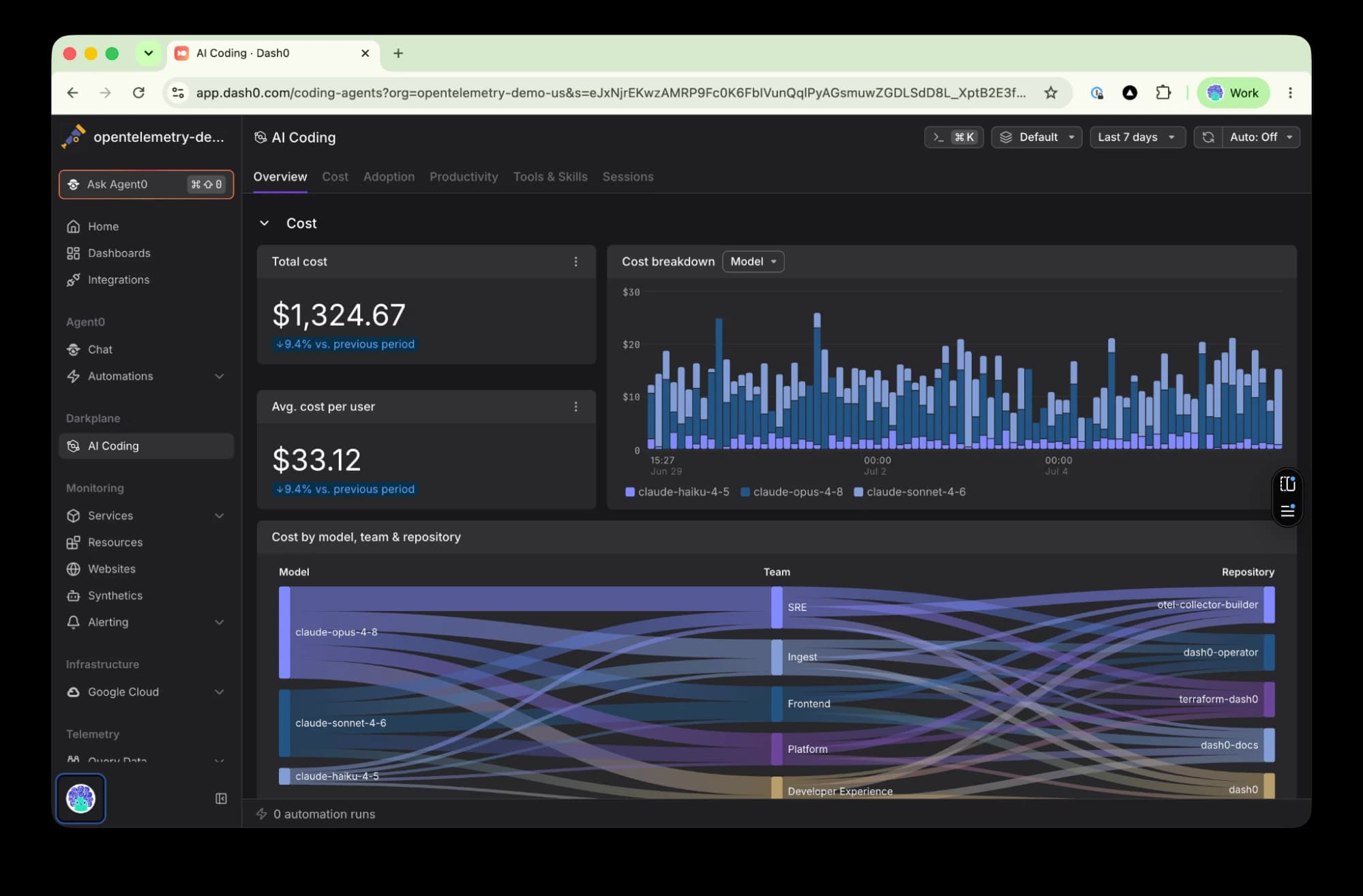Image resolution: width=1363 pixels, height=896 pixels.
Task: Switch to the Productivity tab
Action: [x=464, y=177]
